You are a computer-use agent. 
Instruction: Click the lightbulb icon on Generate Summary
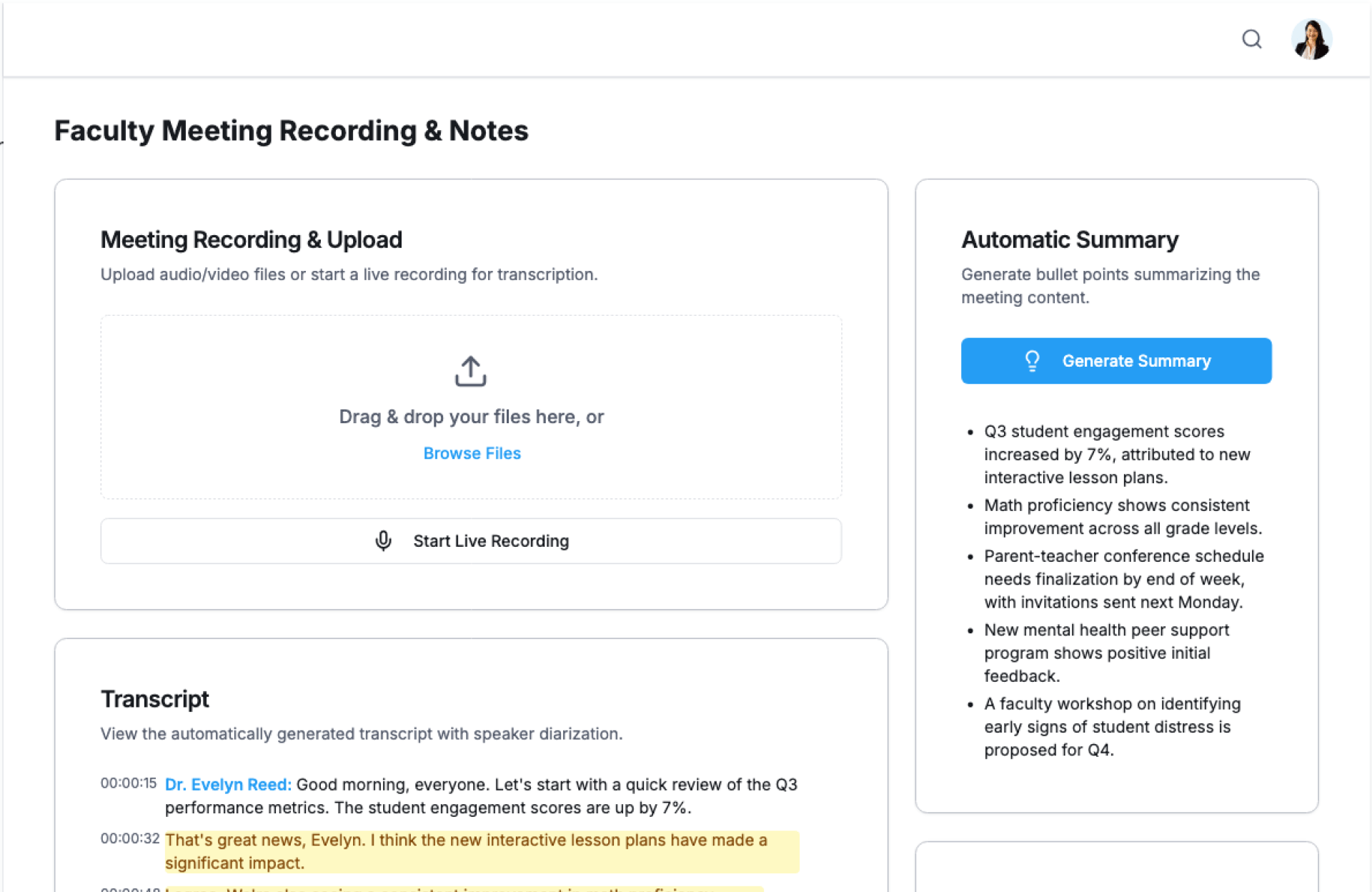[x=1032, y=361]
